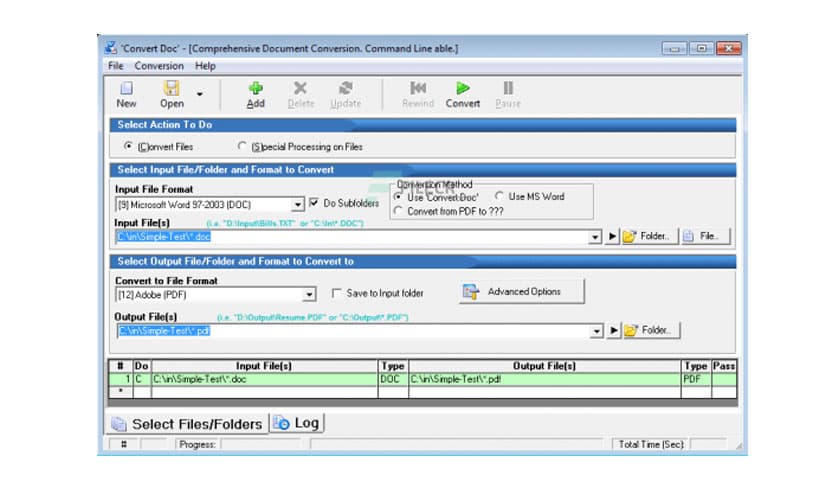Viewport: 836px width, 484px height.
Task: Select the Output File cell C:\in\Simple-Test\*.pdf
Action: [544, 380]
